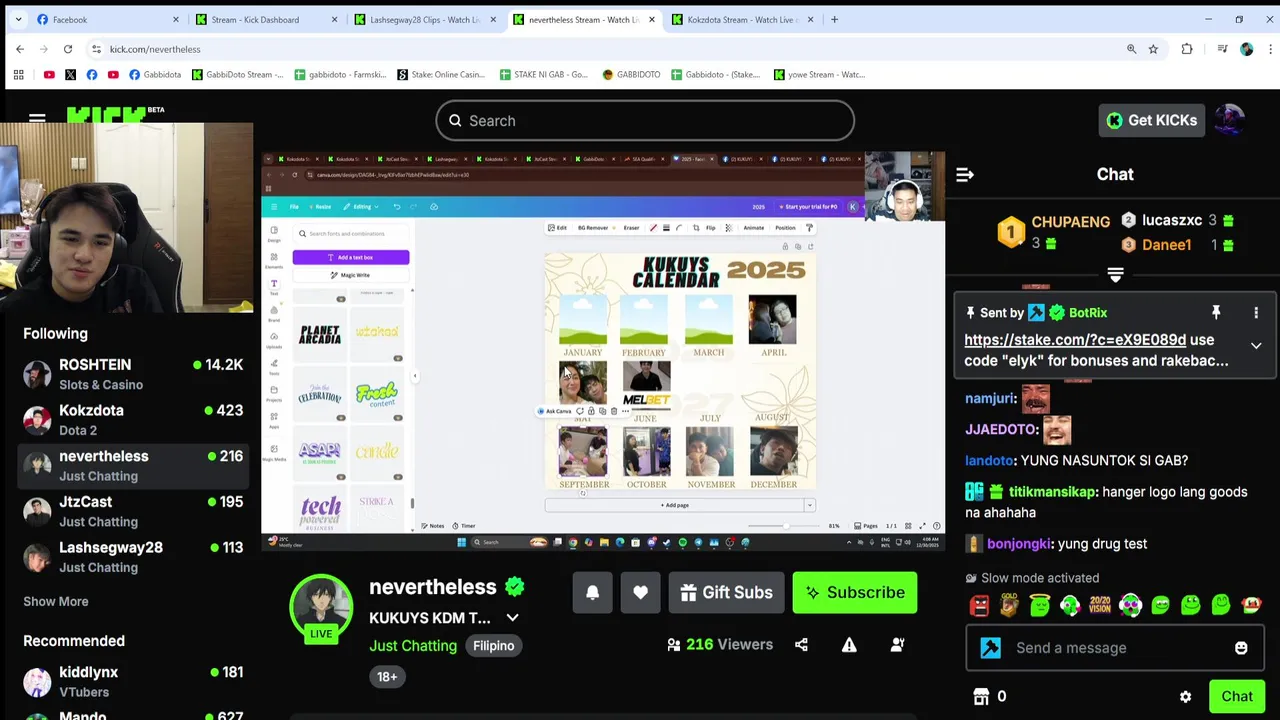Click the 18+ tag
The image size is (1280, 720).
tap(387, 677)
